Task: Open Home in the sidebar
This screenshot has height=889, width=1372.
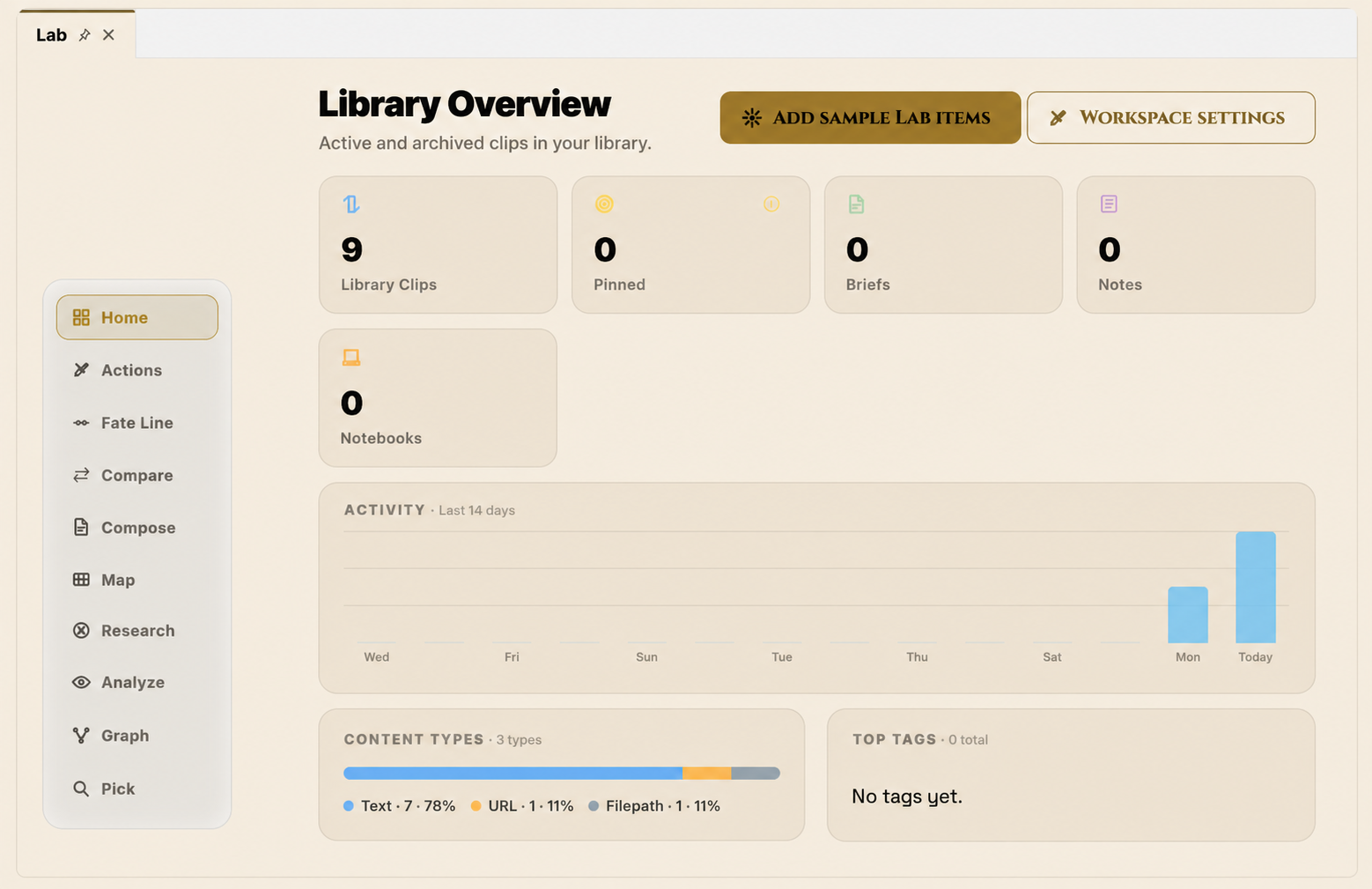Action: click(x=137, y=317)
